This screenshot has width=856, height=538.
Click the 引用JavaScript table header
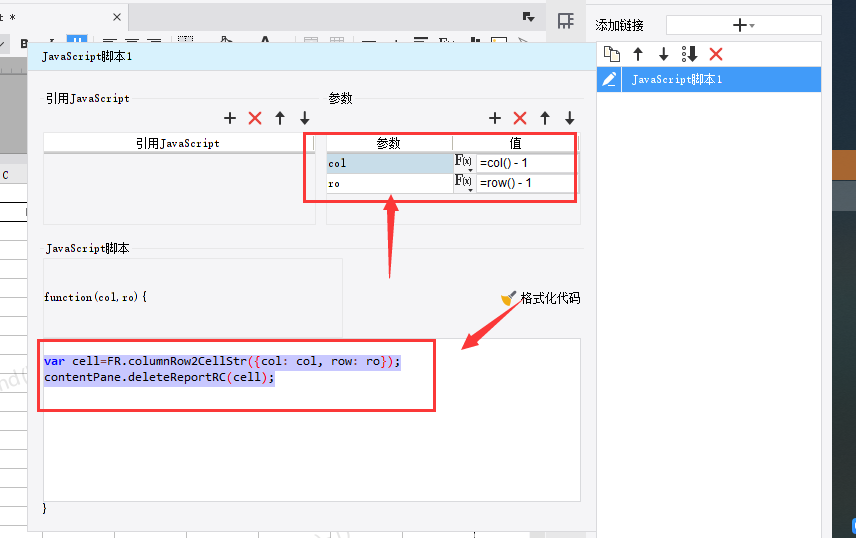(x=178, y=143)
